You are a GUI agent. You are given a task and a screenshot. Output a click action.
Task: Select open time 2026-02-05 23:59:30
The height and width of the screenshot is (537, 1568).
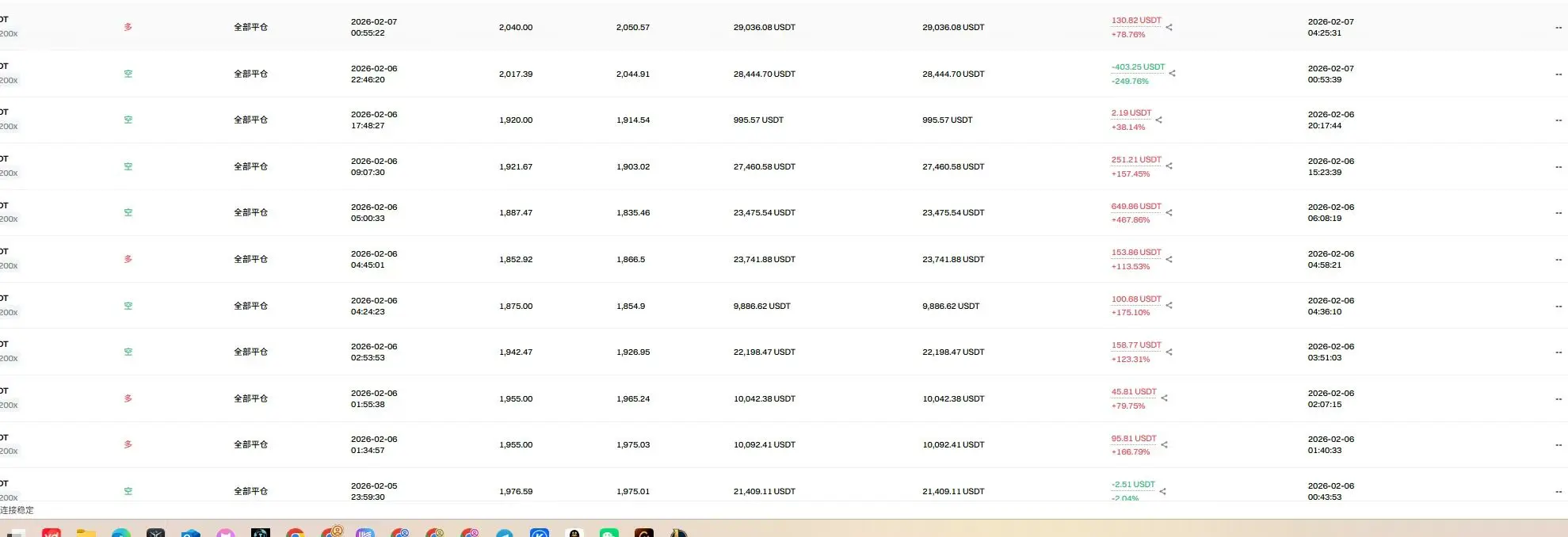374,492
